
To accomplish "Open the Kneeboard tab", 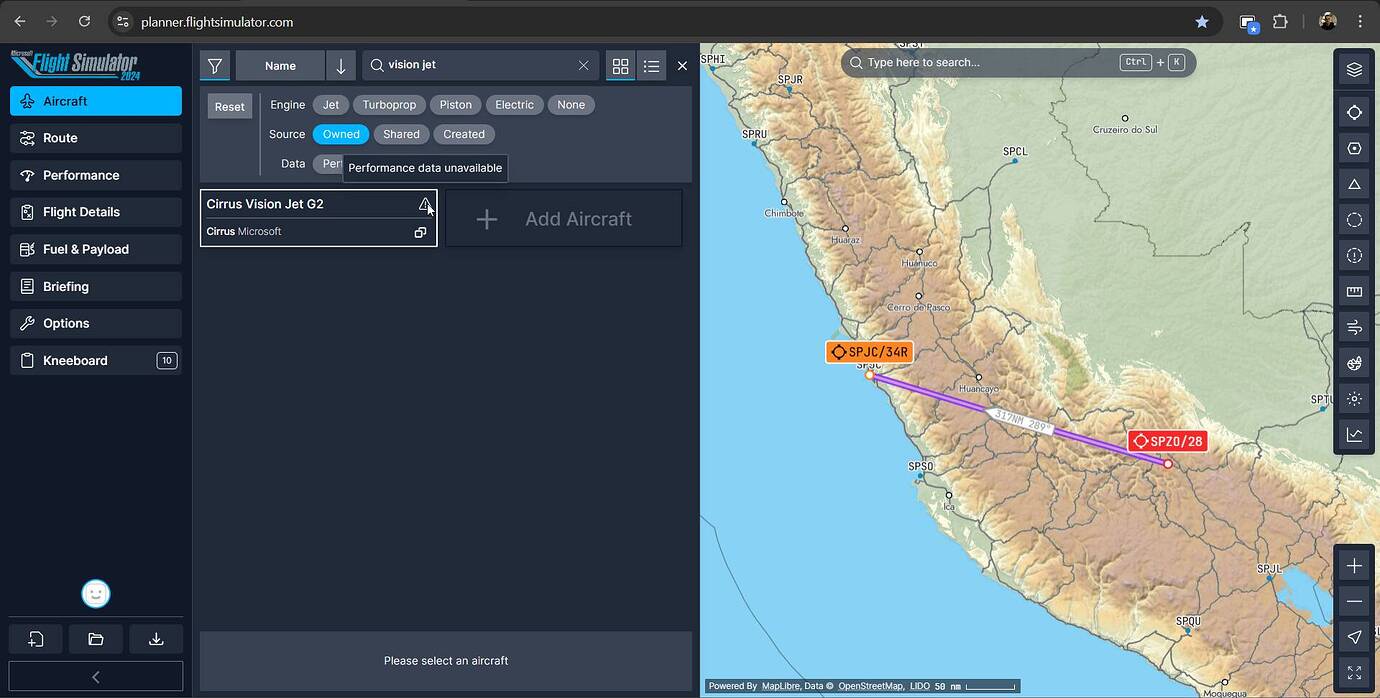I will pyautogui.click(x=96, y=360).
